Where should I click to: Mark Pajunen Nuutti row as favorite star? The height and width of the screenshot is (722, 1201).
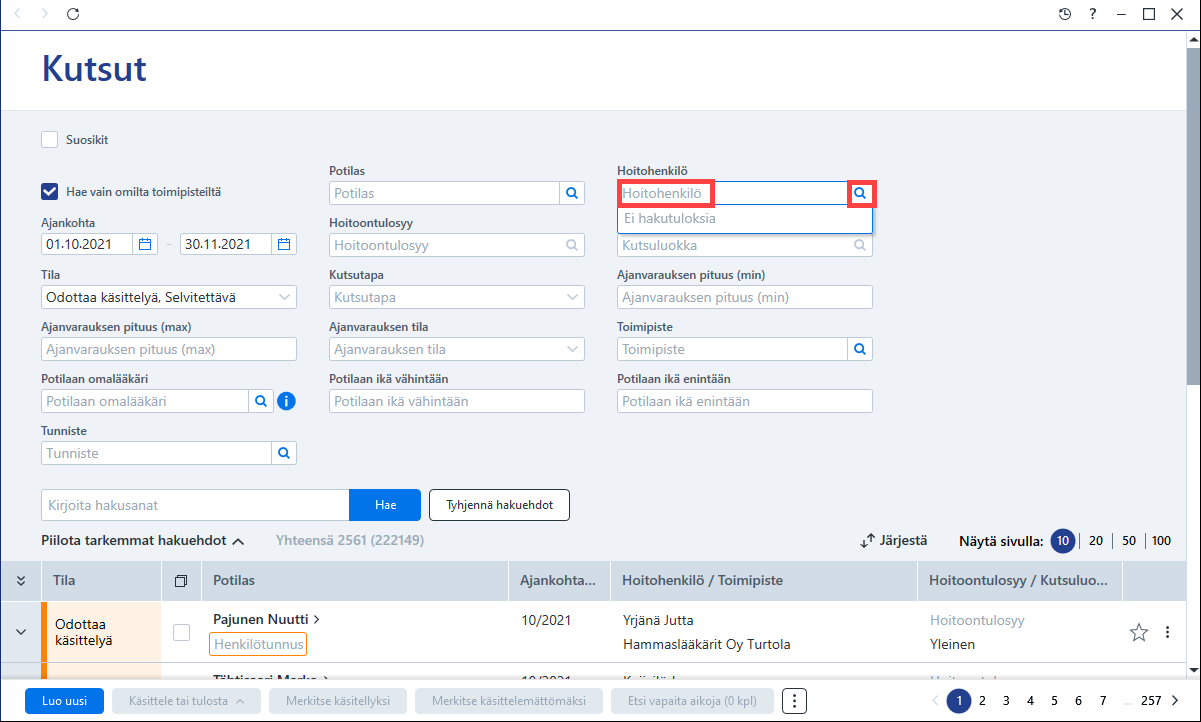coord(1139,632)
